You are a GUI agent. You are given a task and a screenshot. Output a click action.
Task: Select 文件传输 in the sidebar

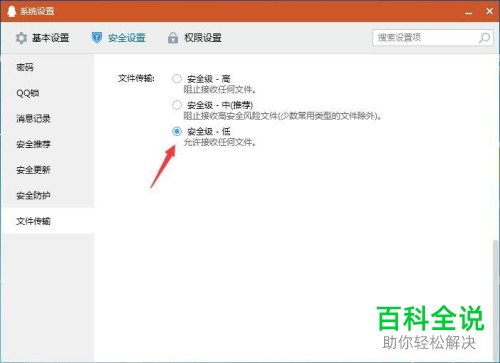point(47,221)
